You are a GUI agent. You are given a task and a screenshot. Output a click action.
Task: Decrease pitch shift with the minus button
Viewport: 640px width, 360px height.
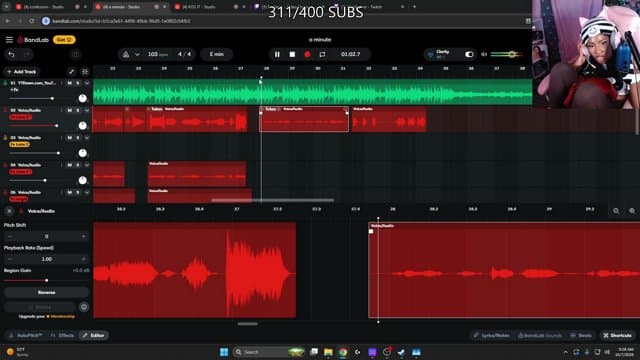[10, 236]
